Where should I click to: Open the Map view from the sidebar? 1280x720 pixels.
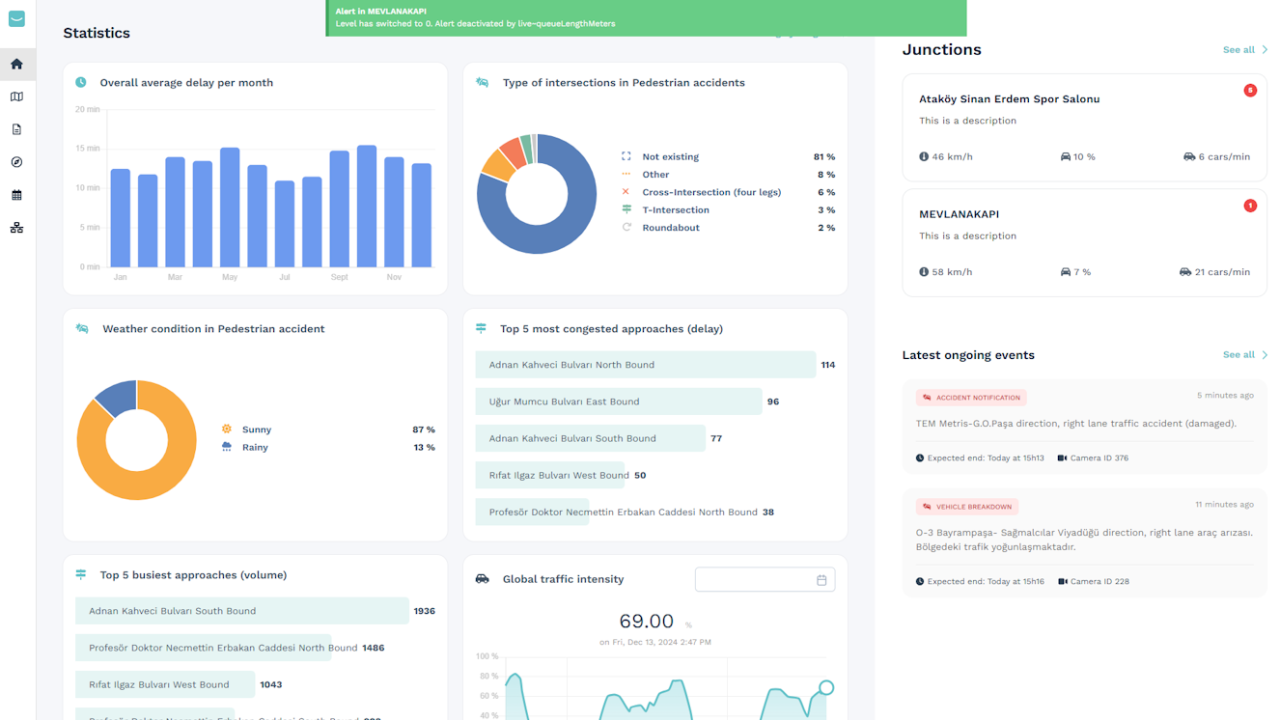(16, 96)
